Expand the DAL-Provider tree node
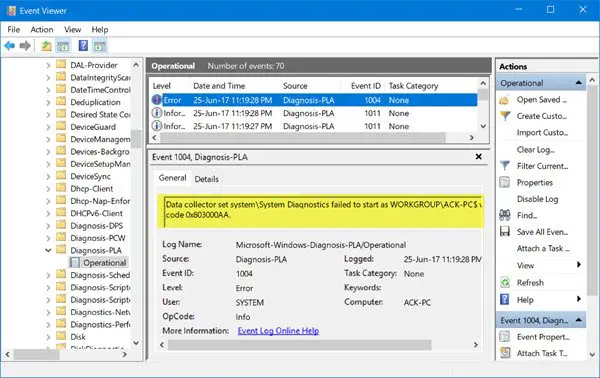 [48, 65]
